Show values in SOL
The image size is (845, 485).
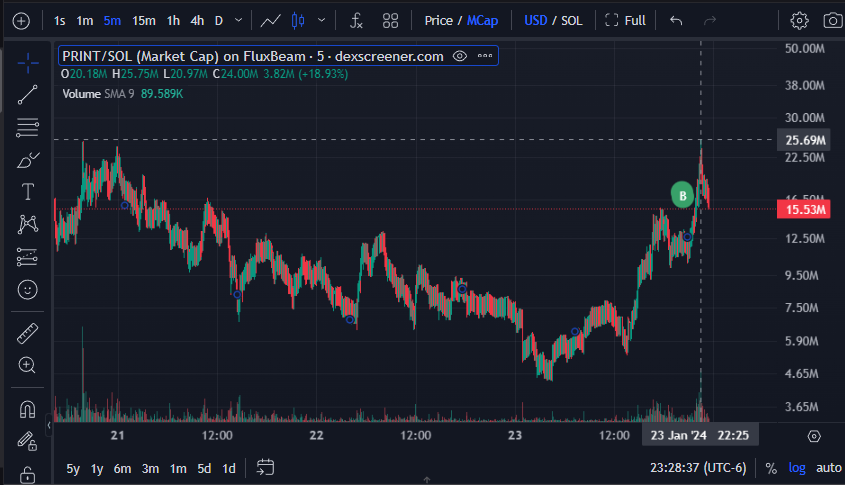[572, 21]
